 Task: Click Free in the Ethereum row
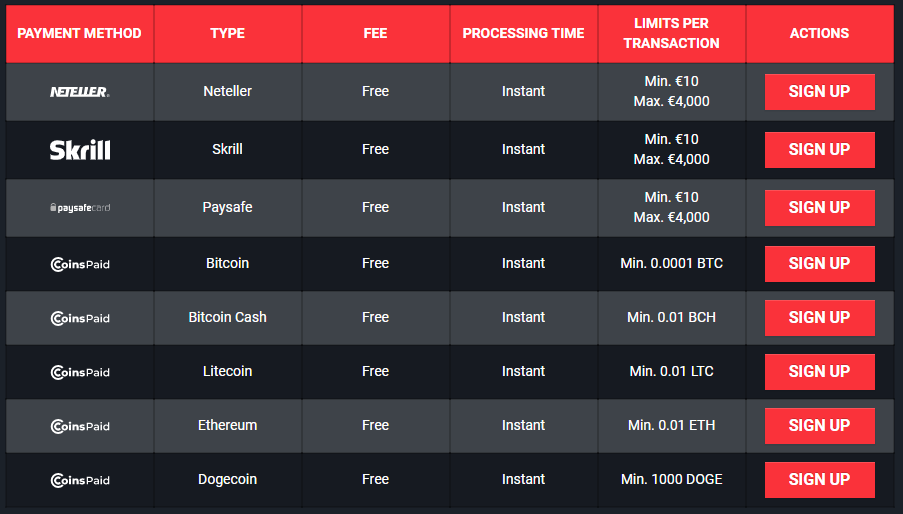point(375,426)
